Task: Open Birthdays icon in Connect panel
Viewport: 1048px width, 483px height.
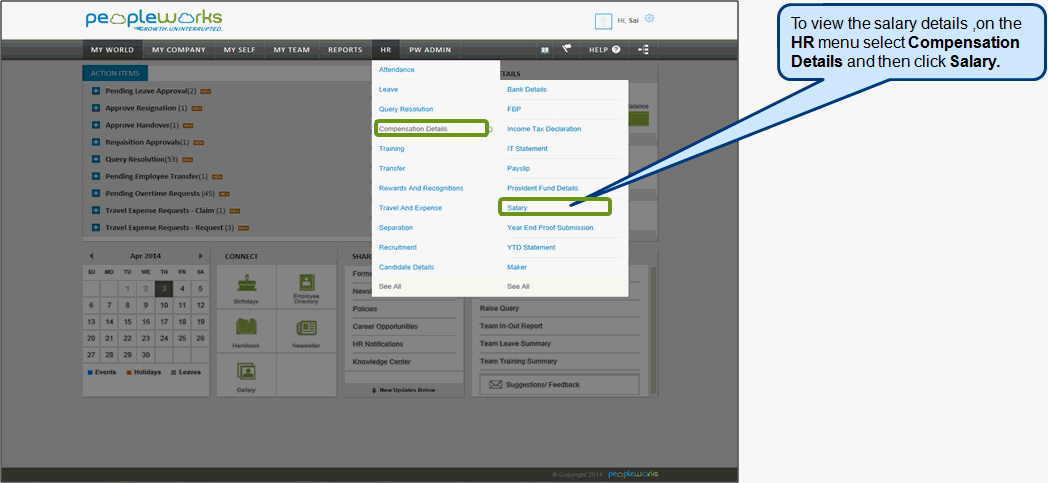Action: pos(246,285)
